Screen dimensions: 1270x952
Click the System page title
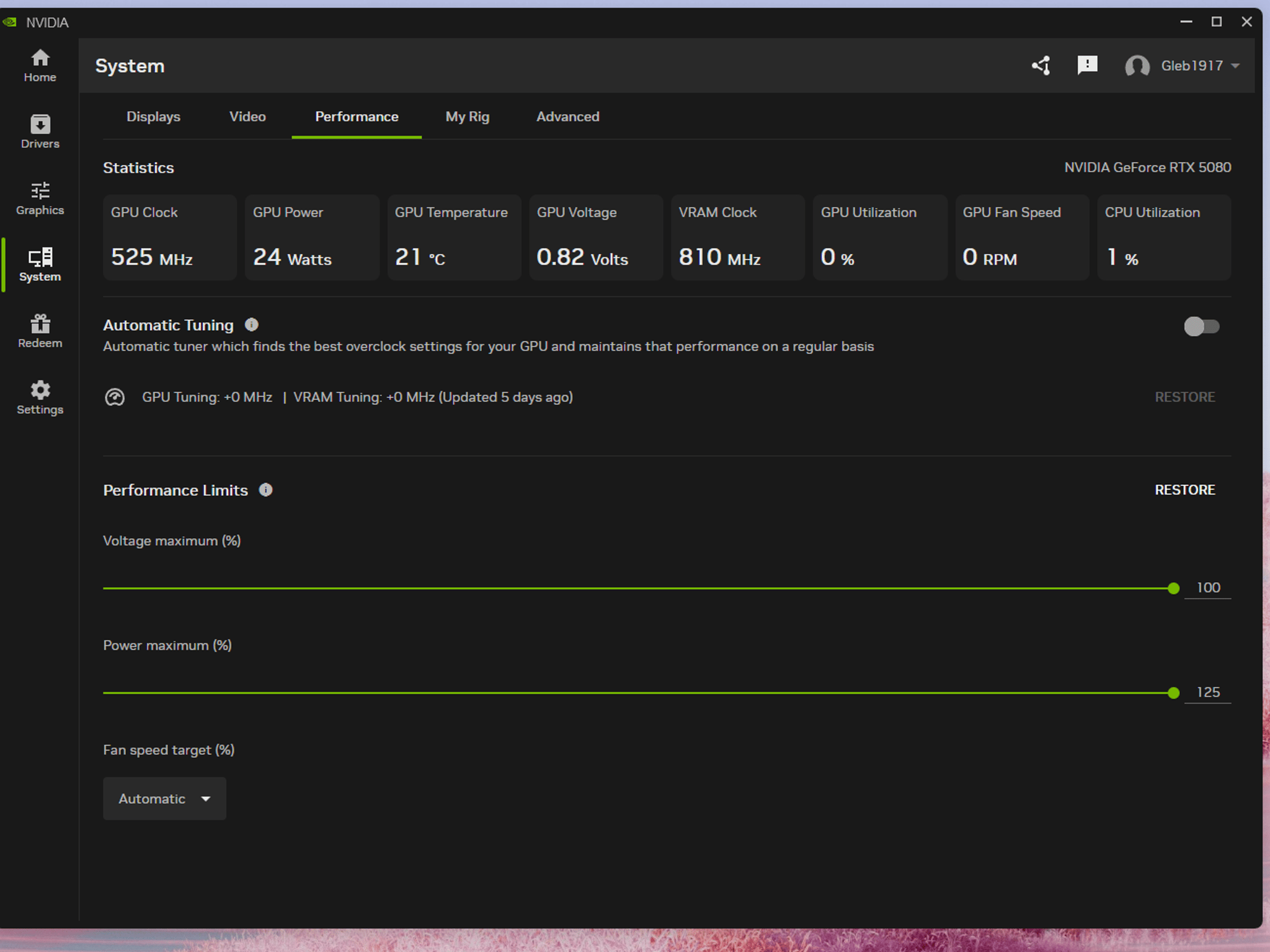(x=130, y=66)
